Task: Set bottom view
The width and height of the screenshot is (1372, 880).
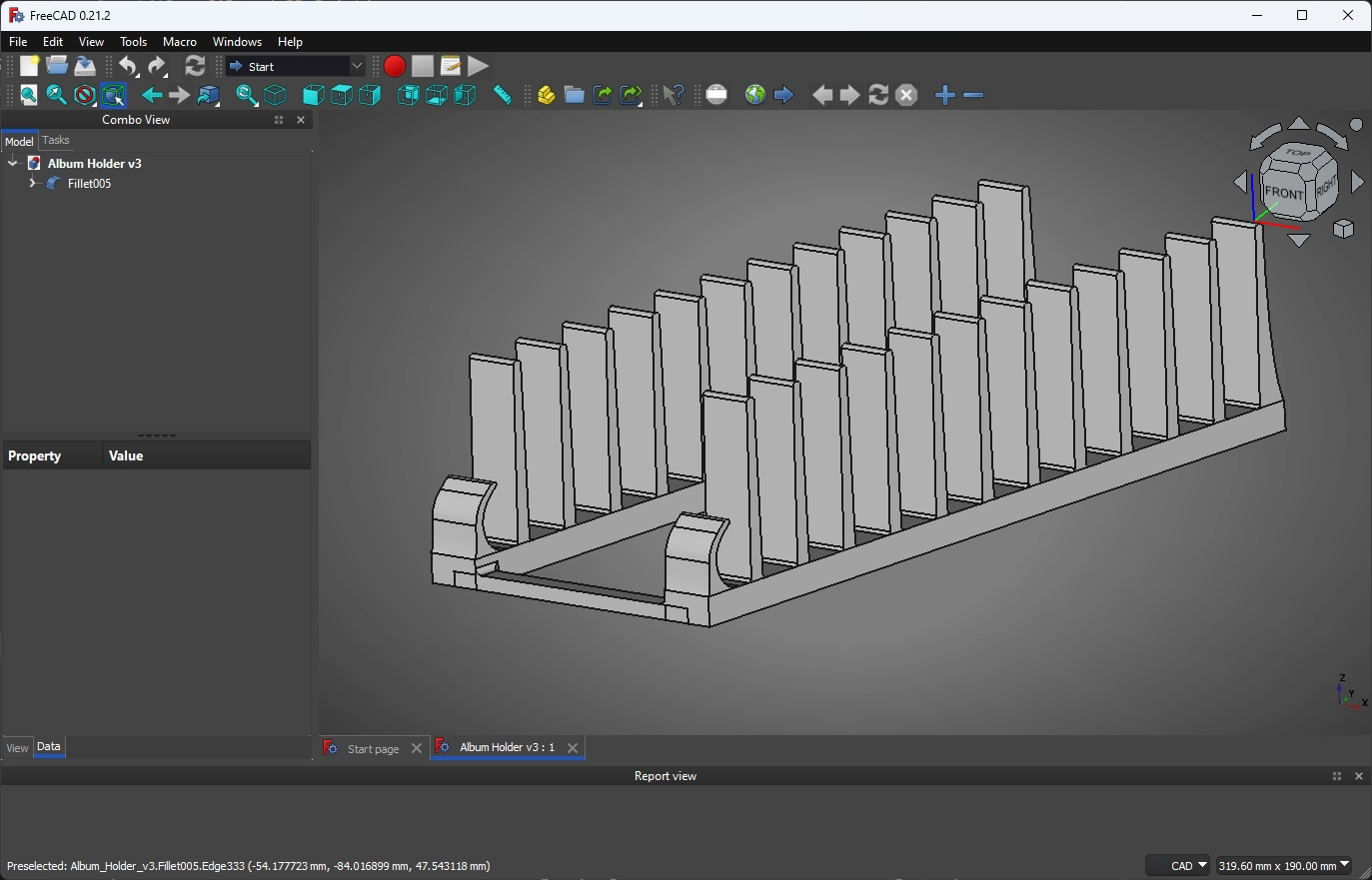Action: 437,95
